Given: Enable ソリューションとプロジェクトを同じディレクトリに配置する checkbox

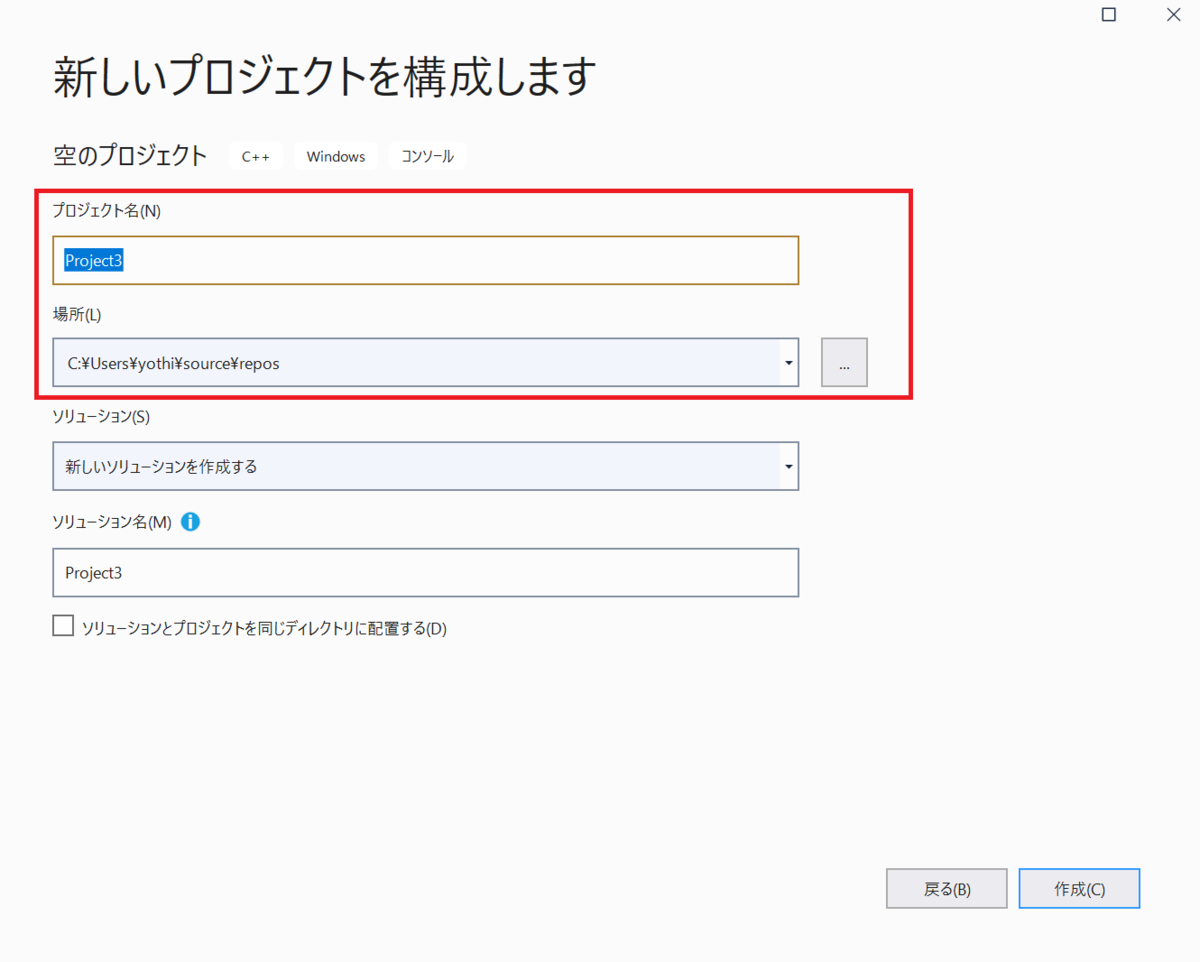Looking at the screenshot, I should pyautogui.click(x=63, y=625).
